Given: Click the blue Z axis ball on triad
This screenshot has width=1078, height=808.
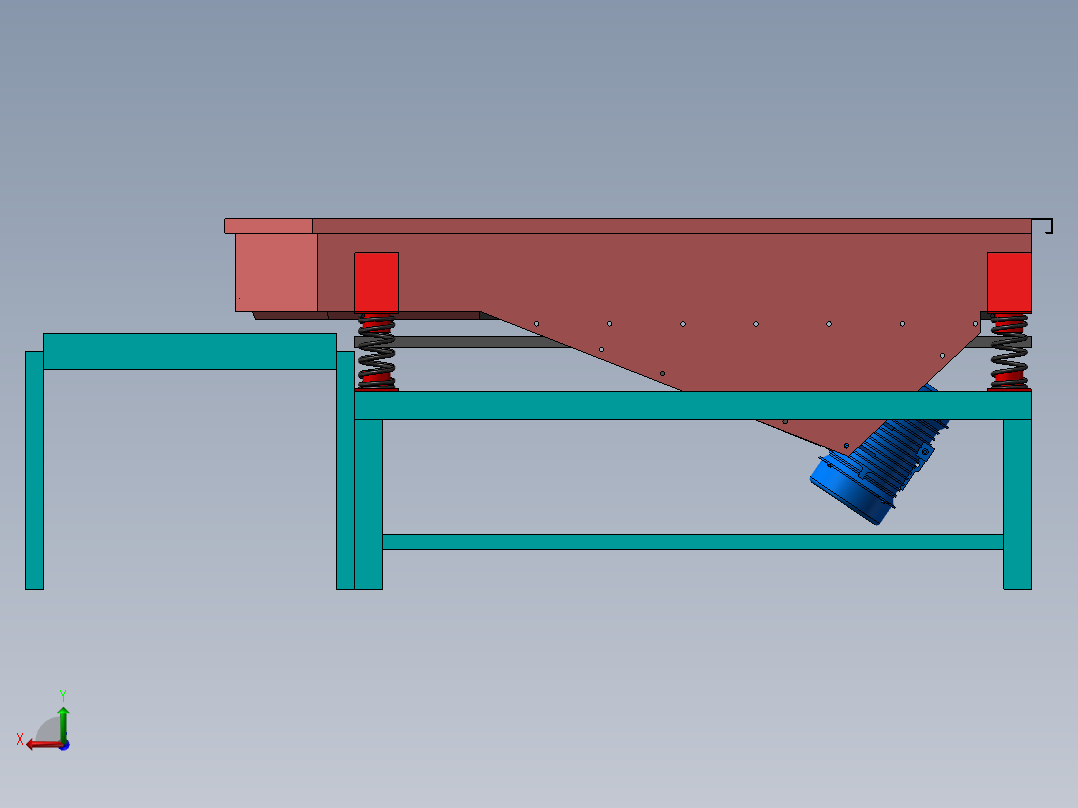Looking at the screenshot, I should (x=65, y=745).
